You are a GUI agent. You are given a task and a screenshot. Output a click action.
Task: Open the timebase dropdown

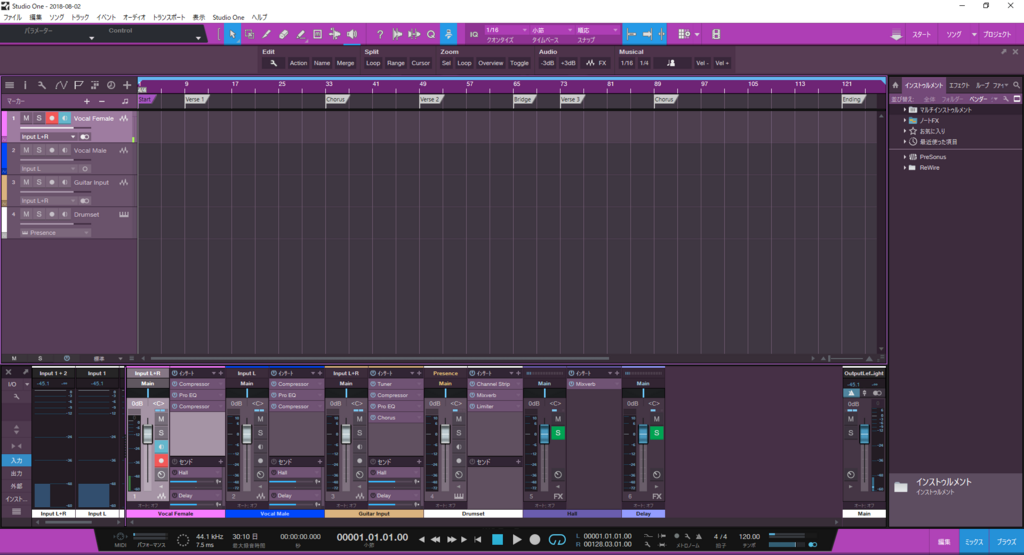(x=551, y=30)
